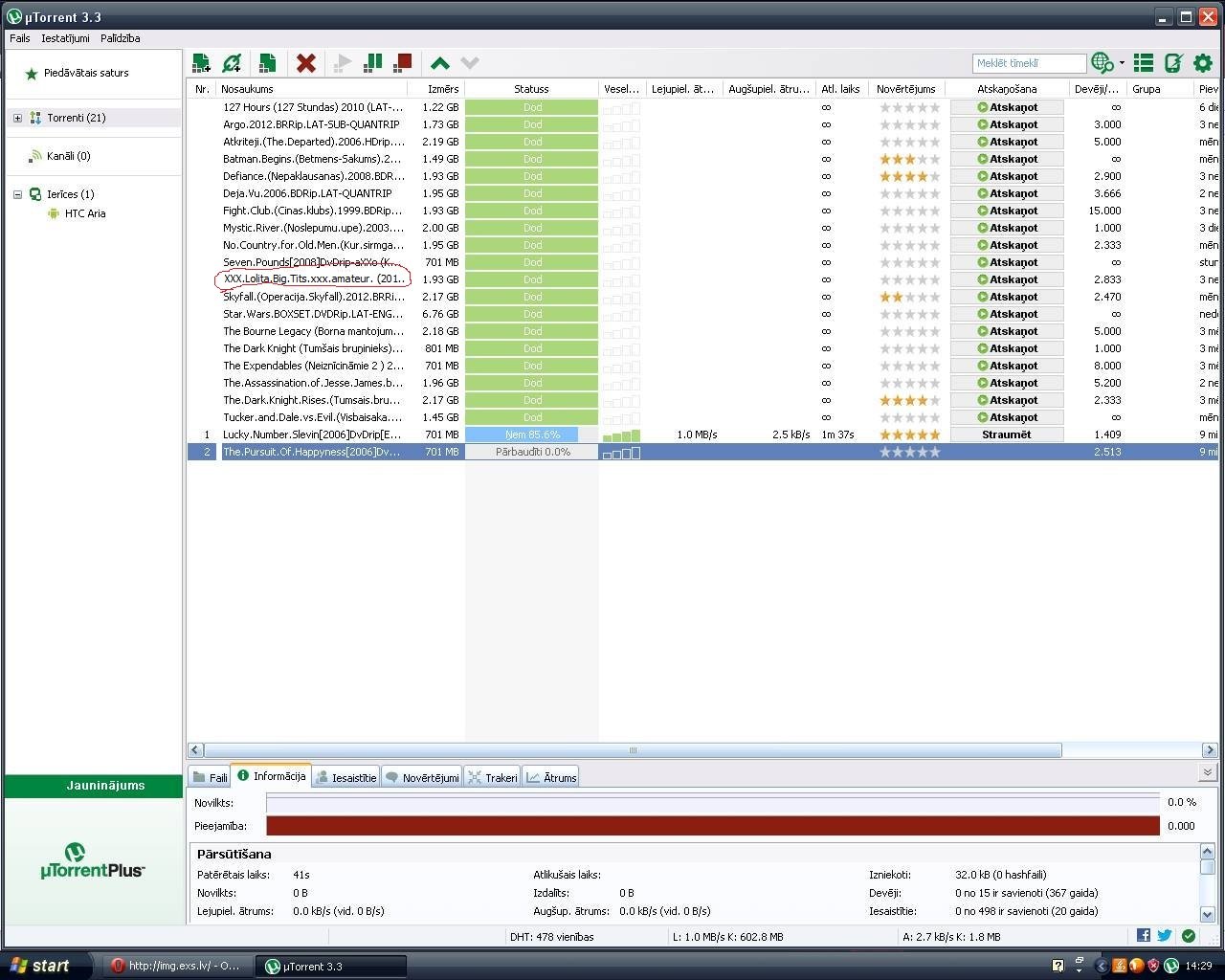Click the right arrow of the horizontal scrollbar
Image resolution: width=1225 pixels, height=980 pixels.
point(1210,750)
